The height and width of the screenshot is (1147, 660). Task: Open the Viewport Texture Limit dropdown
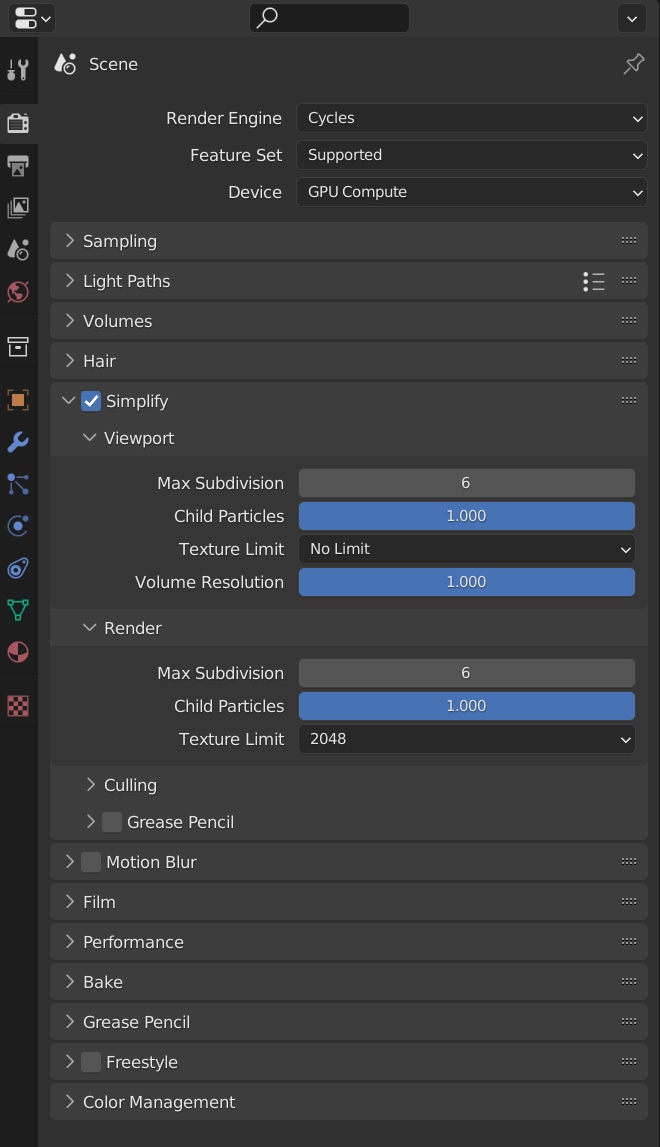466,549
